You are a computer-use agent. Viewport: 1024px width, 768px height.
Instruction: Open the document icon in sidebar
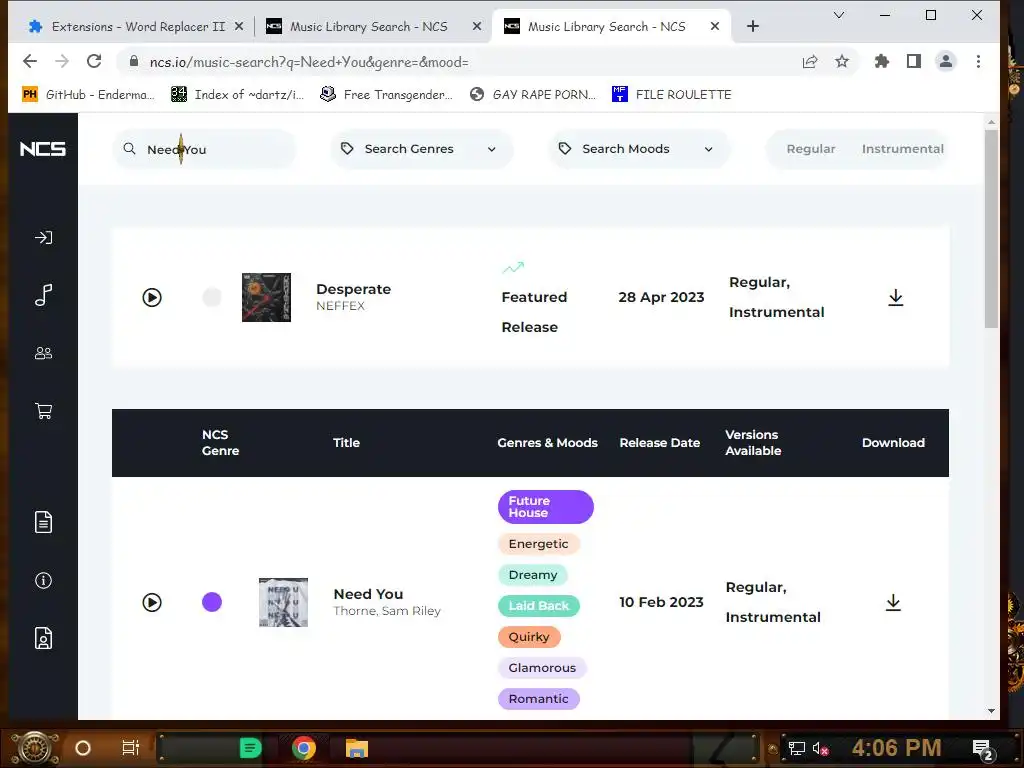coord(43,522)
